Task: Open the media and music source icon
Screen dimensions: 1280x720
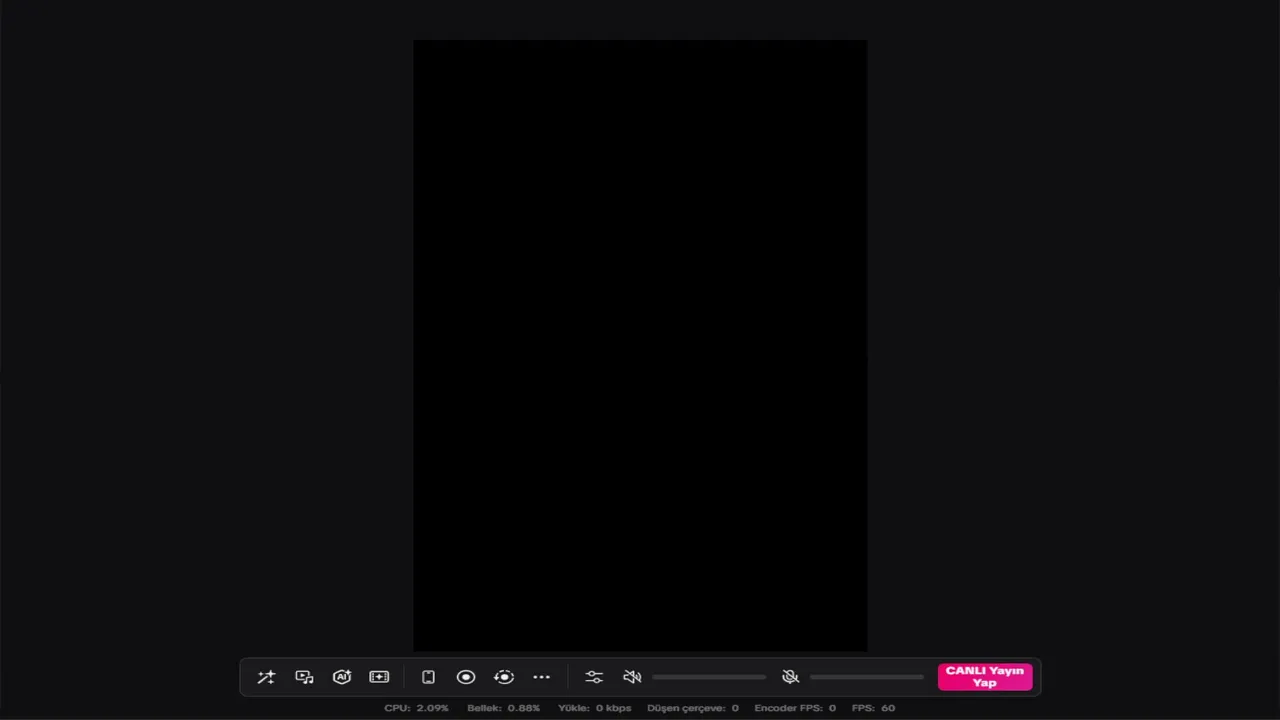Action: point(304,677)
